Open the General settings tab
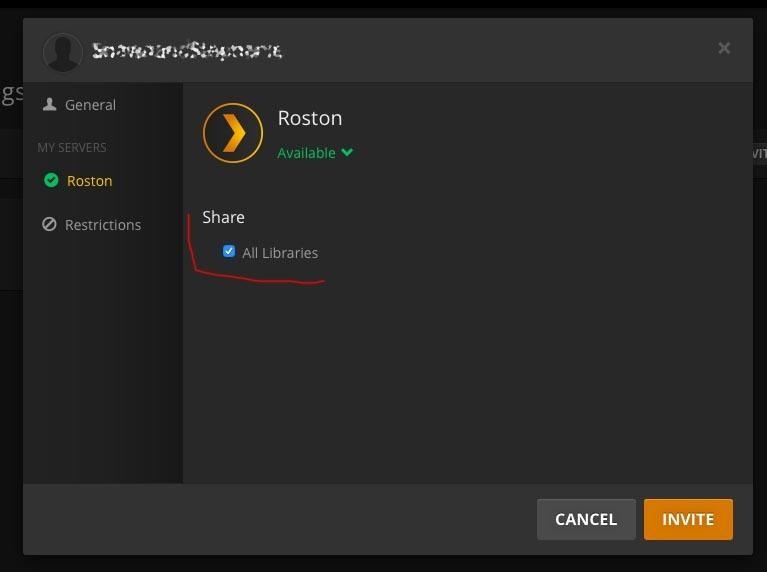The height and width of the screenshot is (572, 767). [x=90, y=105]
